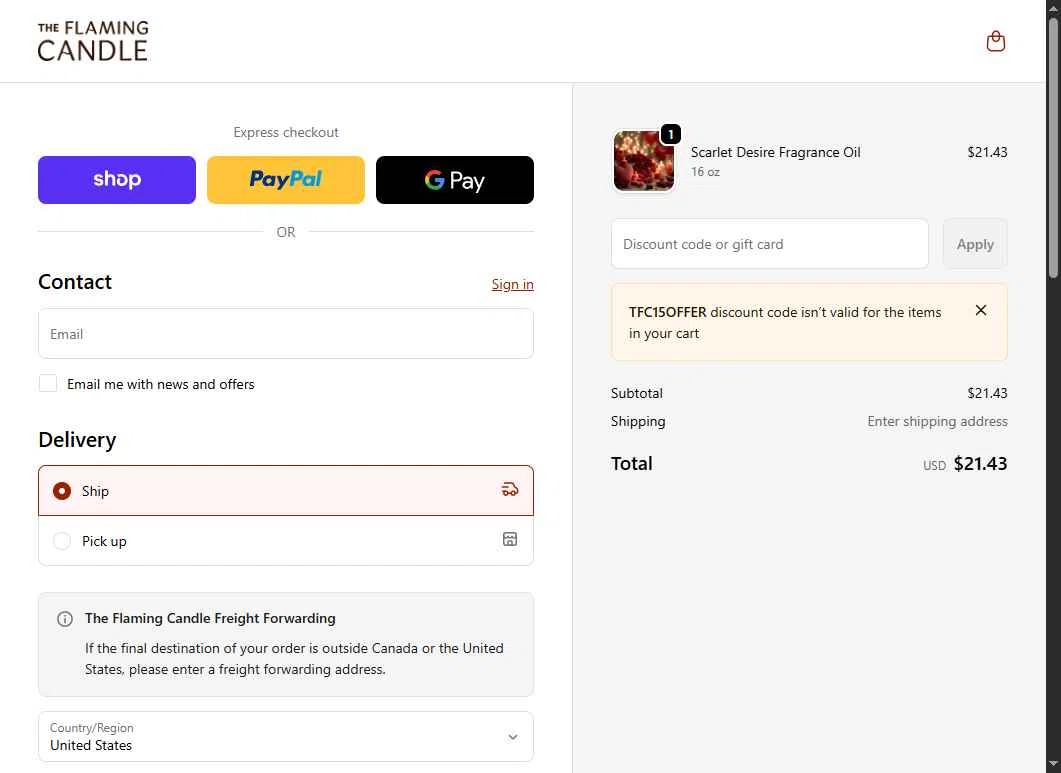This screenshot has height=773, width=1061.
Task: Pay with Shop express checkout
Action: click(x=117, y=180)
